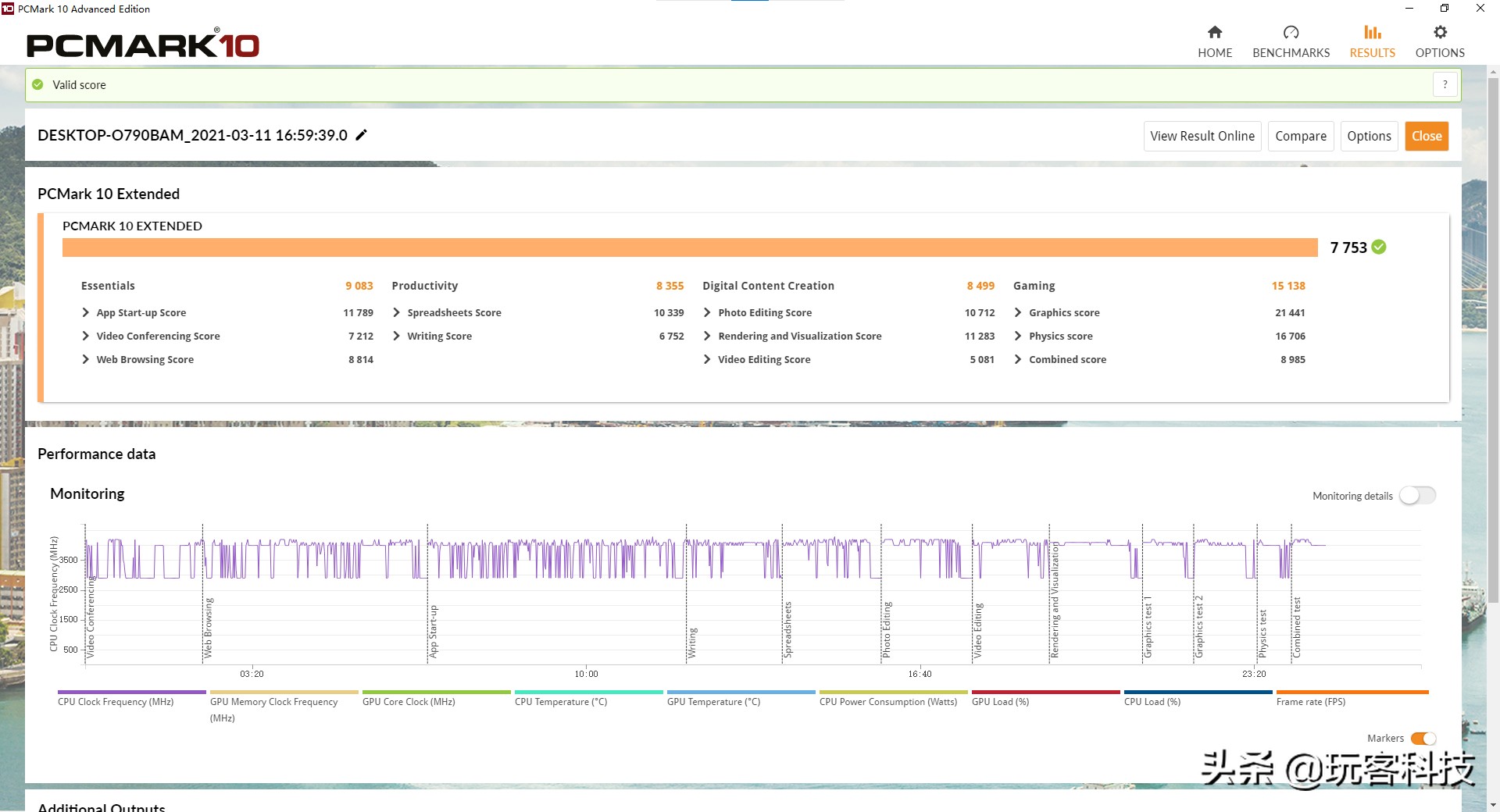Image resolution: width=1500 pixels, height=812 pixels.
Task: Expand the App Start-up Score row
Action: coord(86,312)
